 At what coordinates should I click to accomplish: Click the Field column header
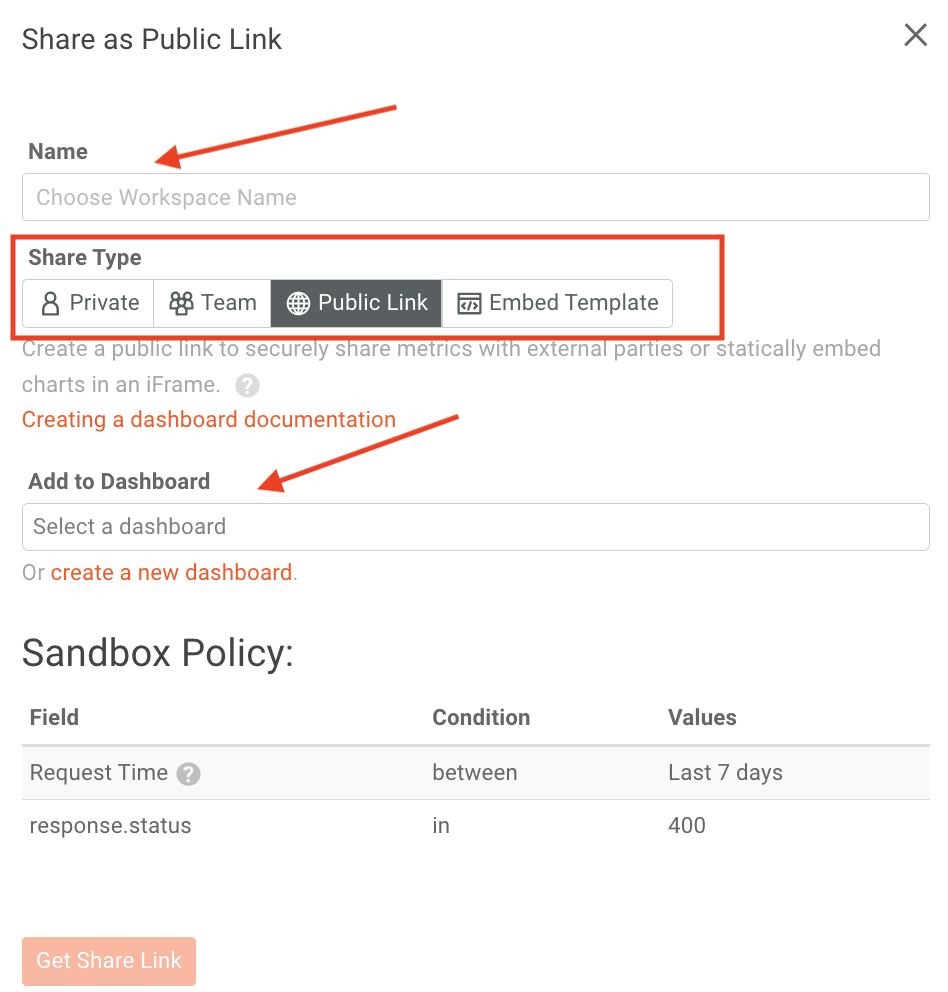click(x=54, y=718)
